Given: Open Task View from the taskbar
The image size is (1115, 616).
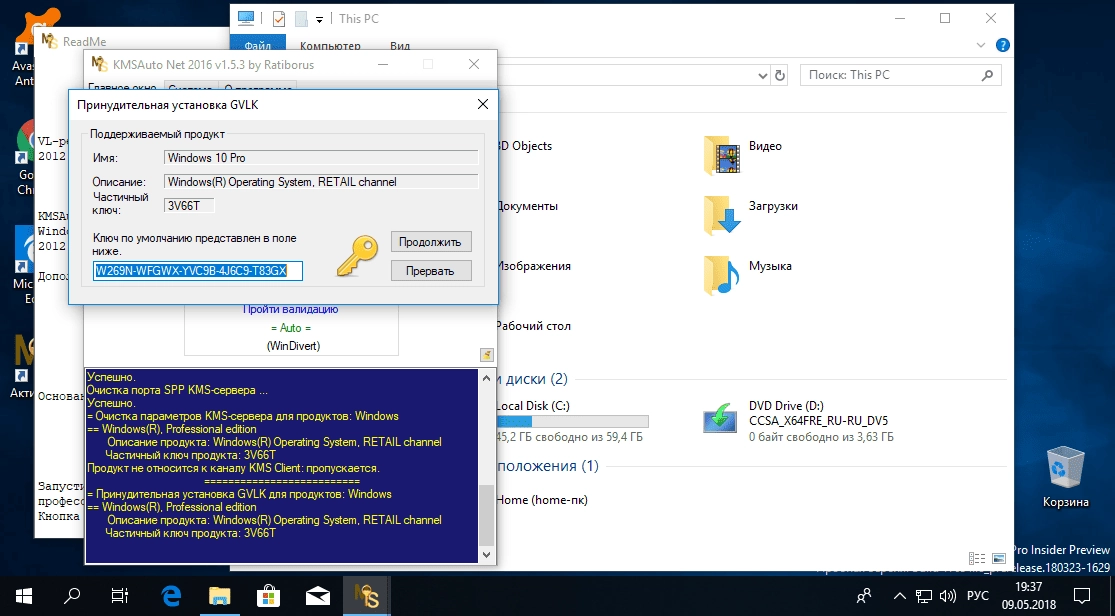Looking at the screenshot, I should [x=119, y=596].
